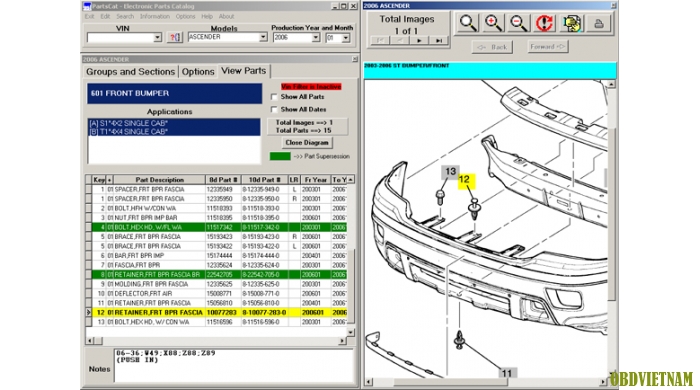Open the VIN combo box arrow
The height and width of the screenshot is (390, 700).
pyautogui.click(x=158, y=38)
